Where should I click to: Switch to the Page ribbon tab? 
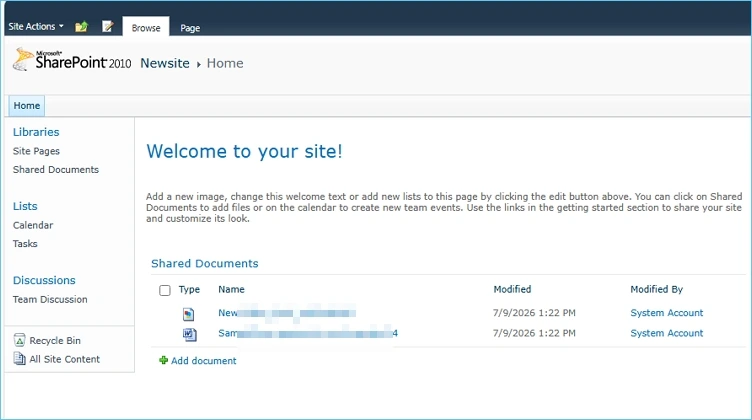pyautogui.click(x=190, y=28)
